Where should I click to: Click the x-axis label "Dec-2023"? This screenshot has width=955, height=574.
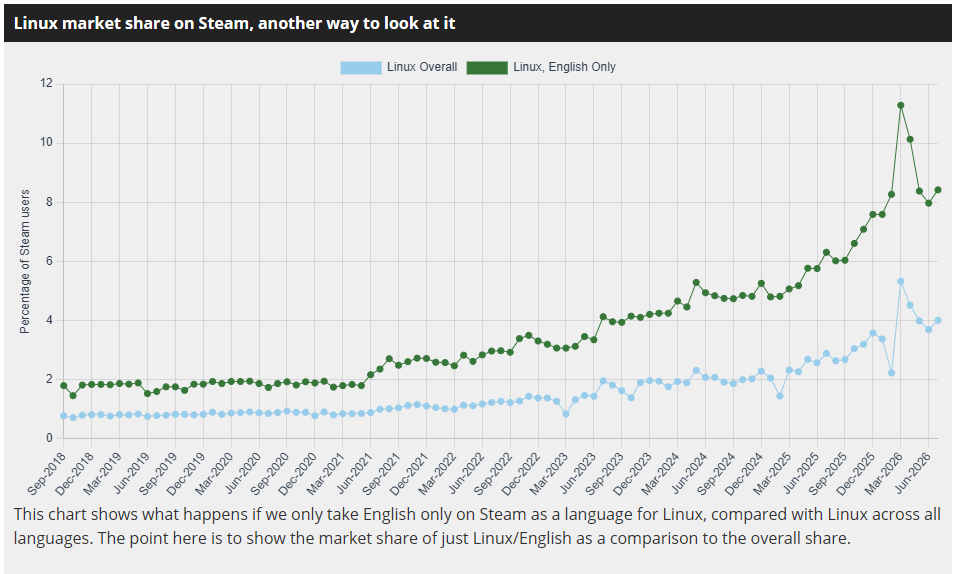tap(633, 473)
